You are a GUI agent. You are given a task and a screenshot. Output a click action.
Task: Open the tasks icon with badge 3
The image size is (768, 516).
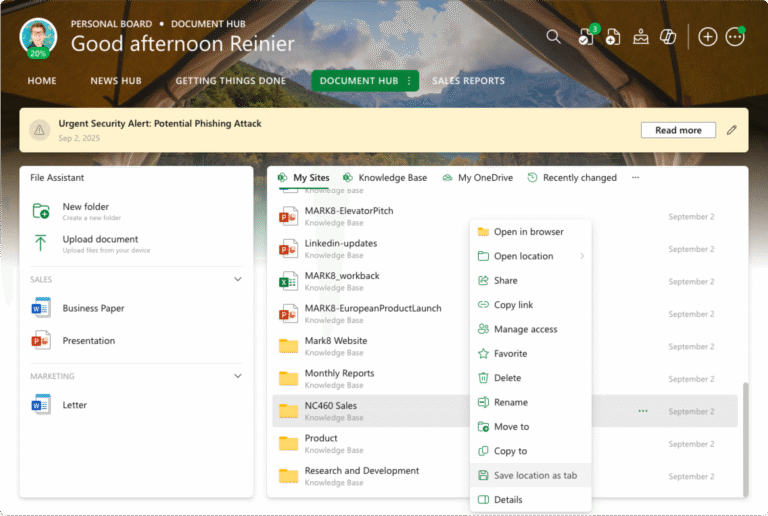586,37
